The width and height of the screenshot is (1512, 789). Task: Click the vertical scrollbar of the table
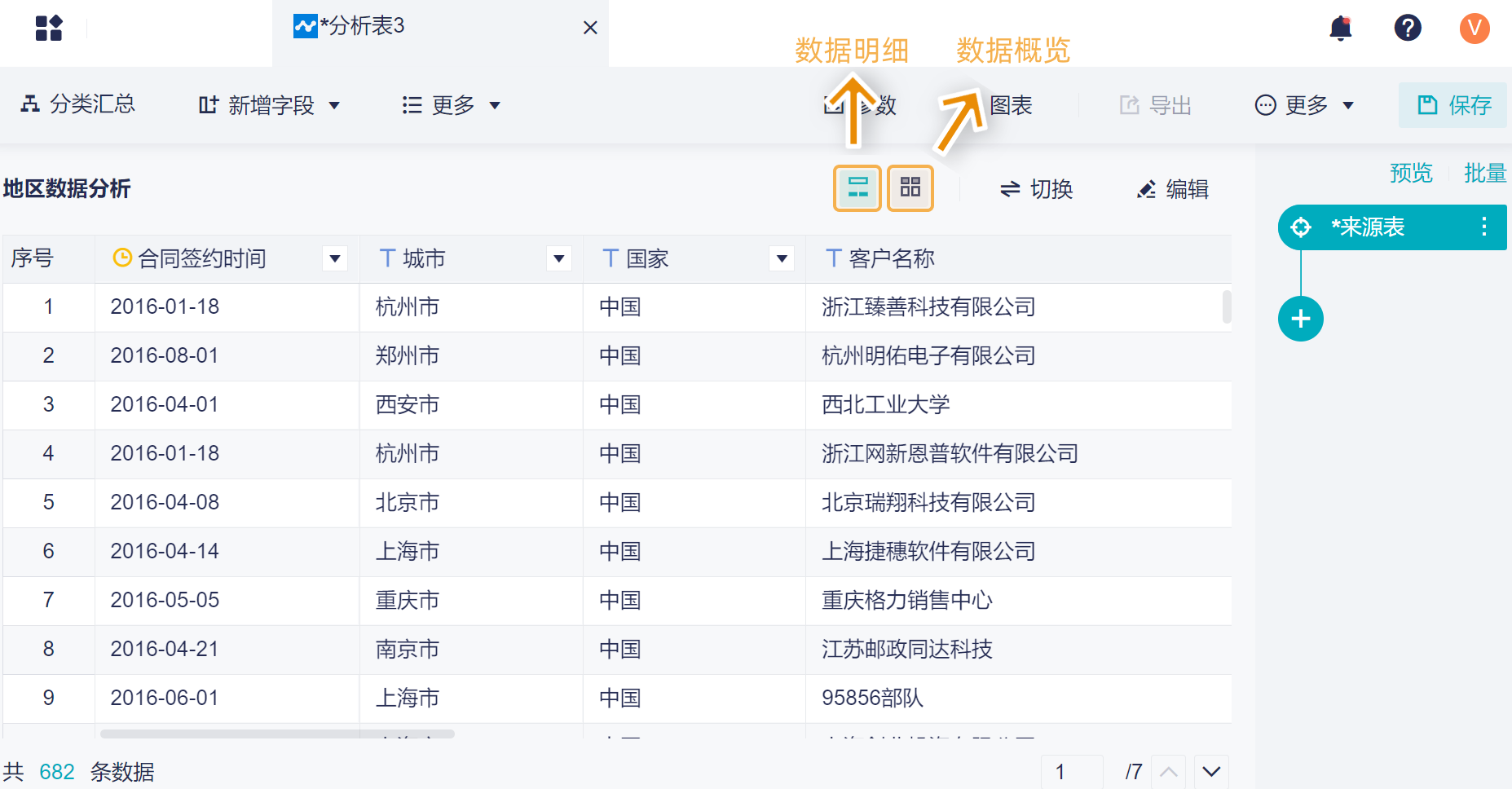tap(1227, 307)
